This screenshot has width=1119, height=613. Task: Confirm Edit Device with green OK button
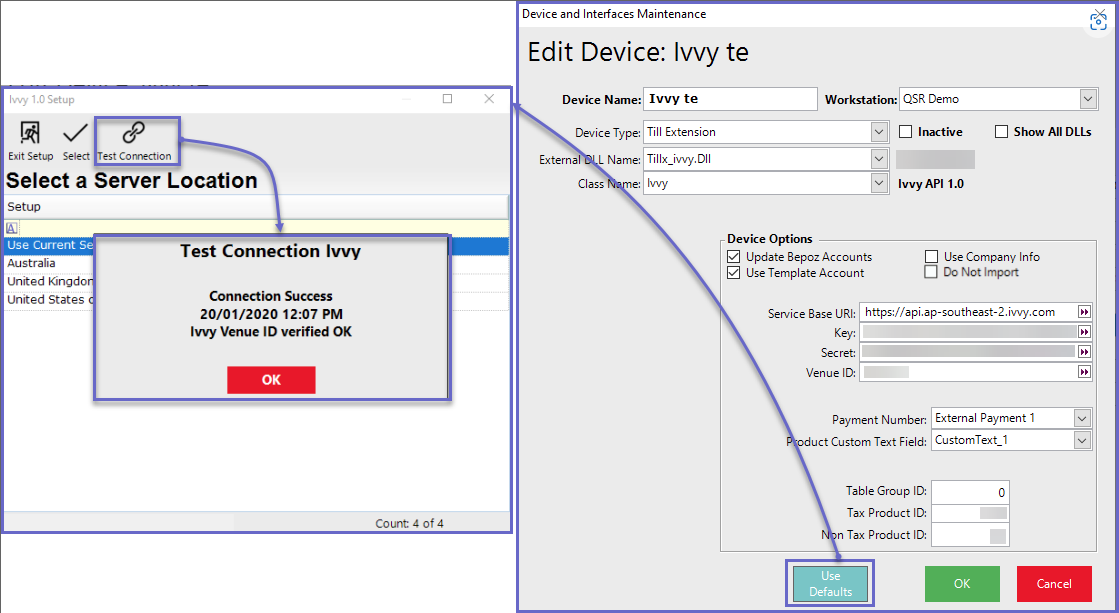click(962, 584)
